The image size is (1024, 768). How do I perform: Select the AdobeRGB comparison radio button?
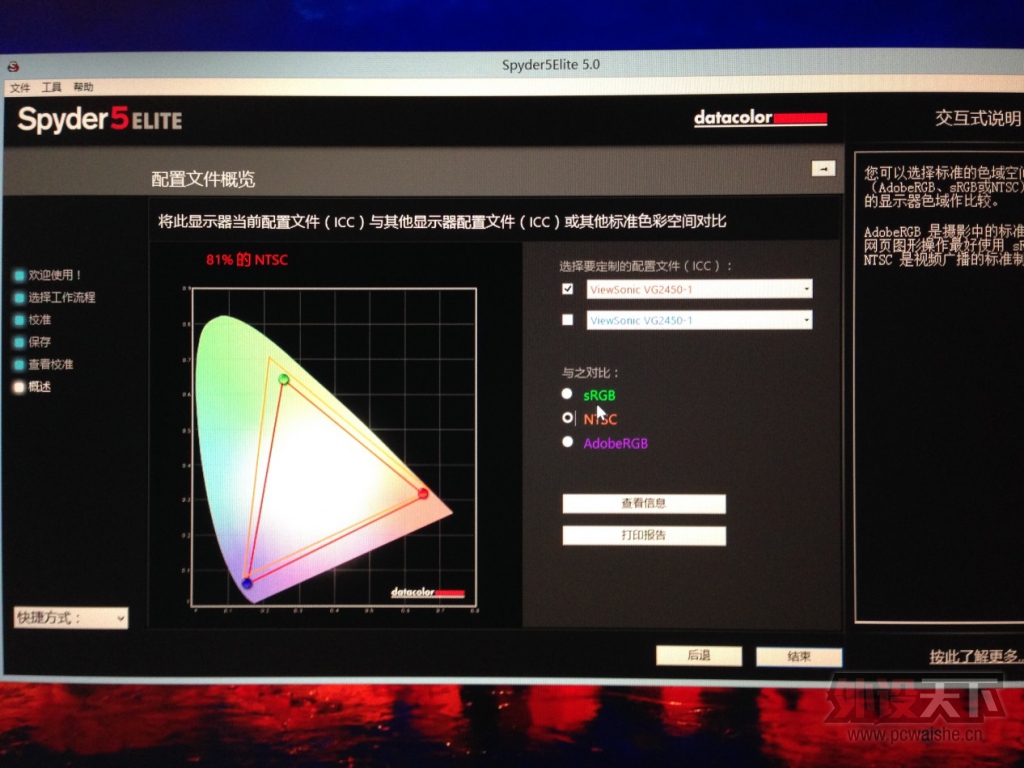(x=567, y=442)
